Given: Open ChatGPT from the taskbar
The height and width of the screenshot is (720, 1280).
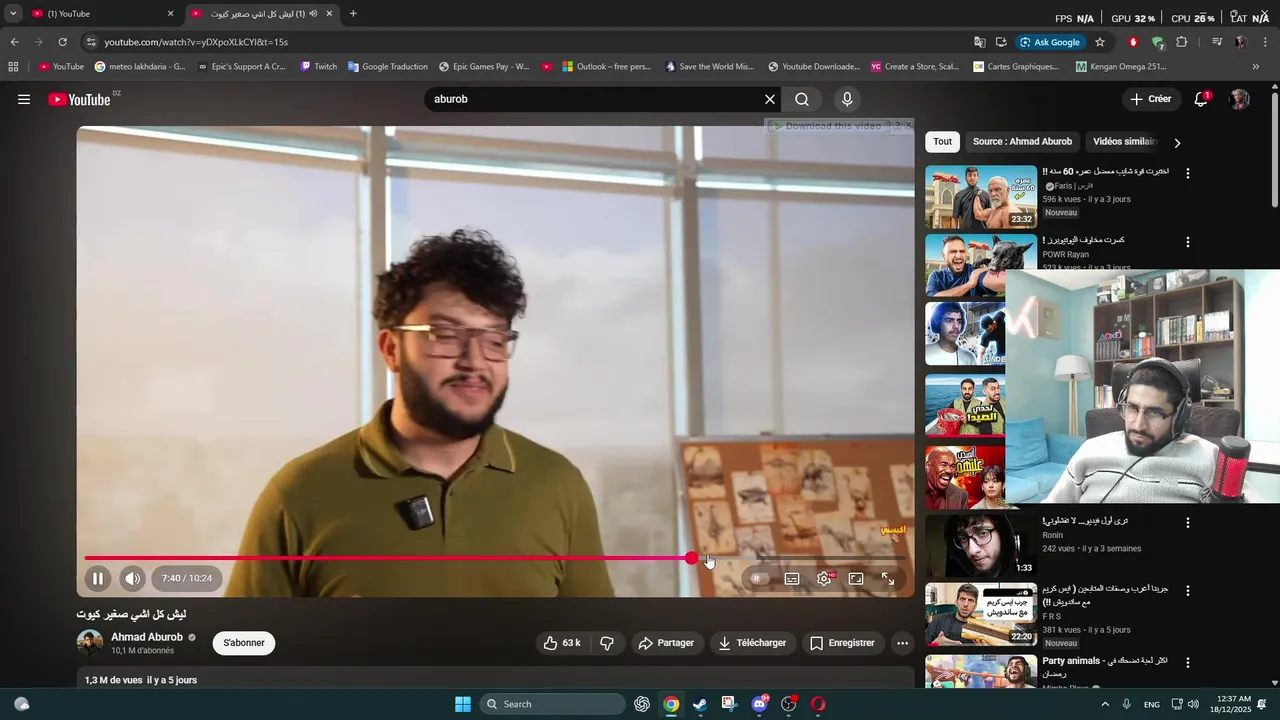Looking at the screenshot, I should 642,704.
